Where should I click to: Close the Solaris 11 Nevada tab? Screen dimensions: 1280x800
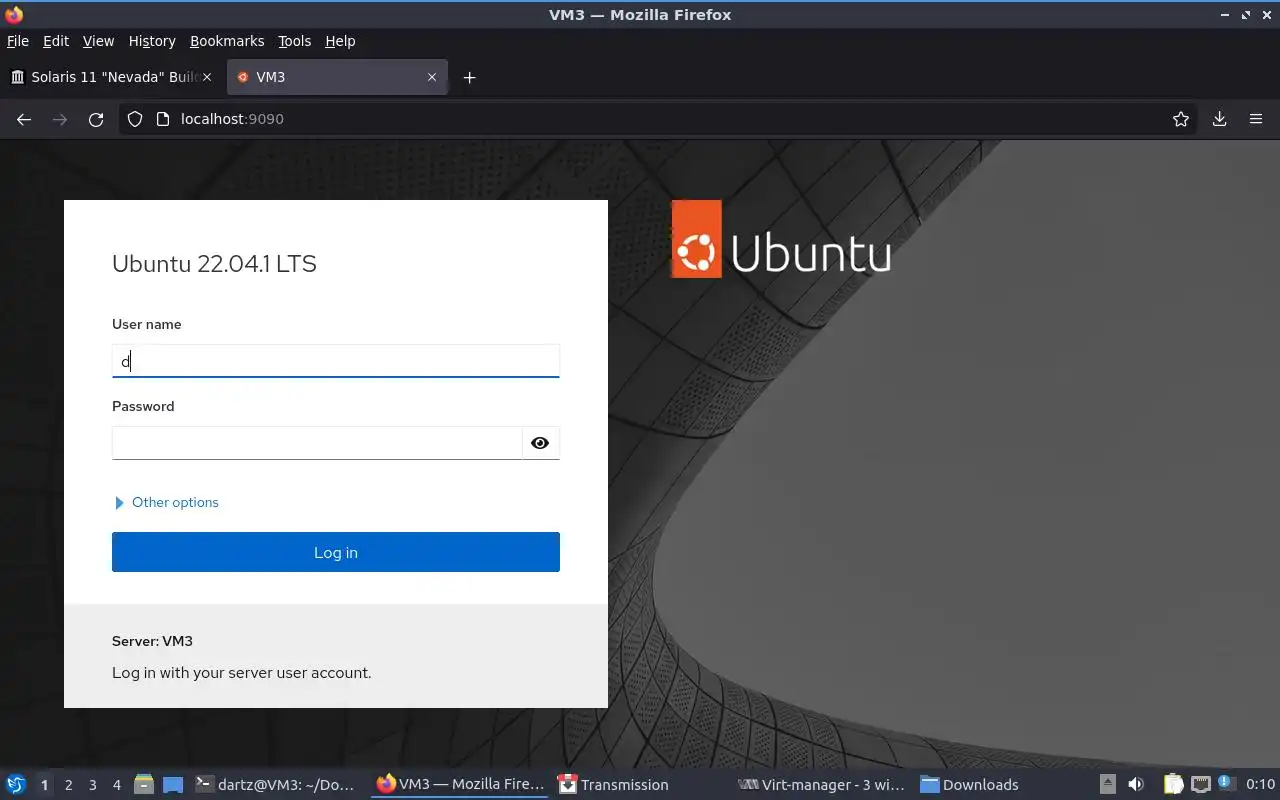tap(207, 77)
